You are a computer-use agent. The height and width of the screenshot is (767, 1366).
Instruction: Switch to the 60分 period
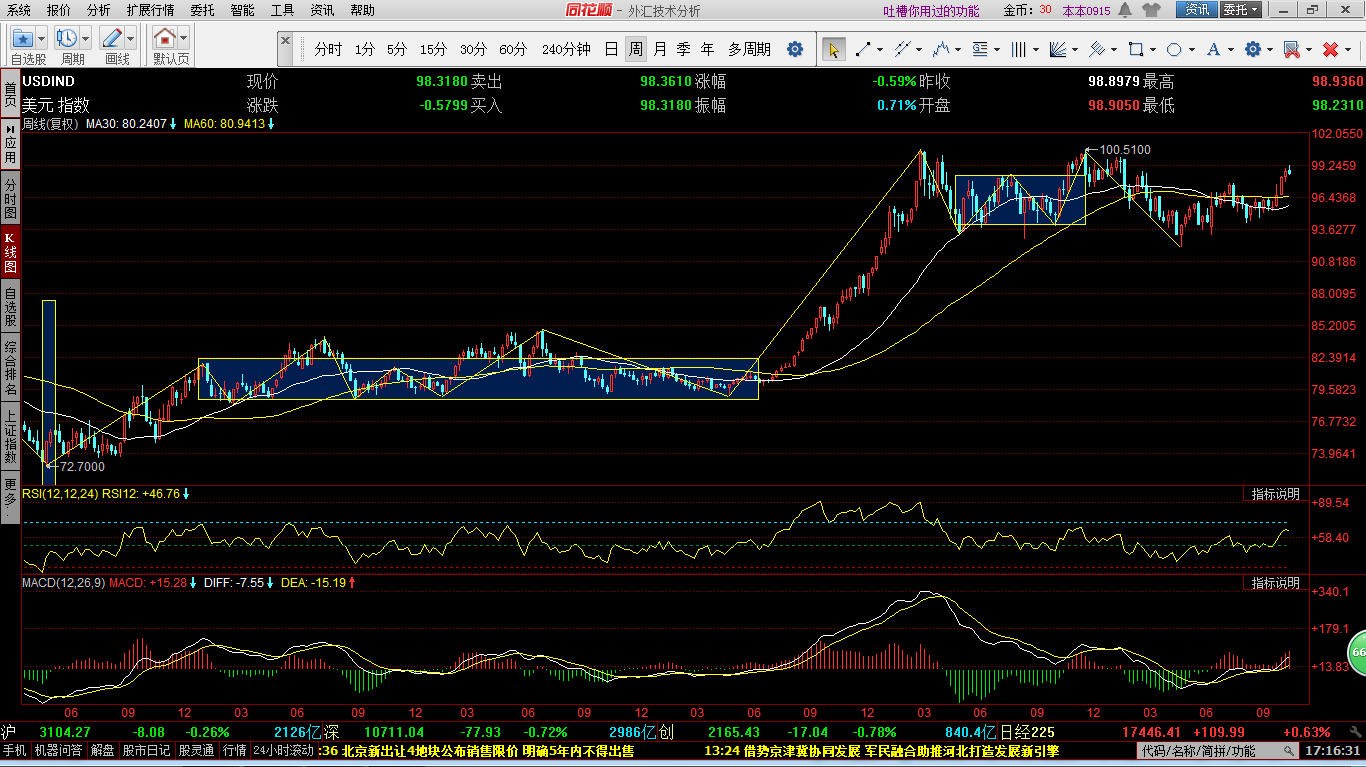[513, 49]
